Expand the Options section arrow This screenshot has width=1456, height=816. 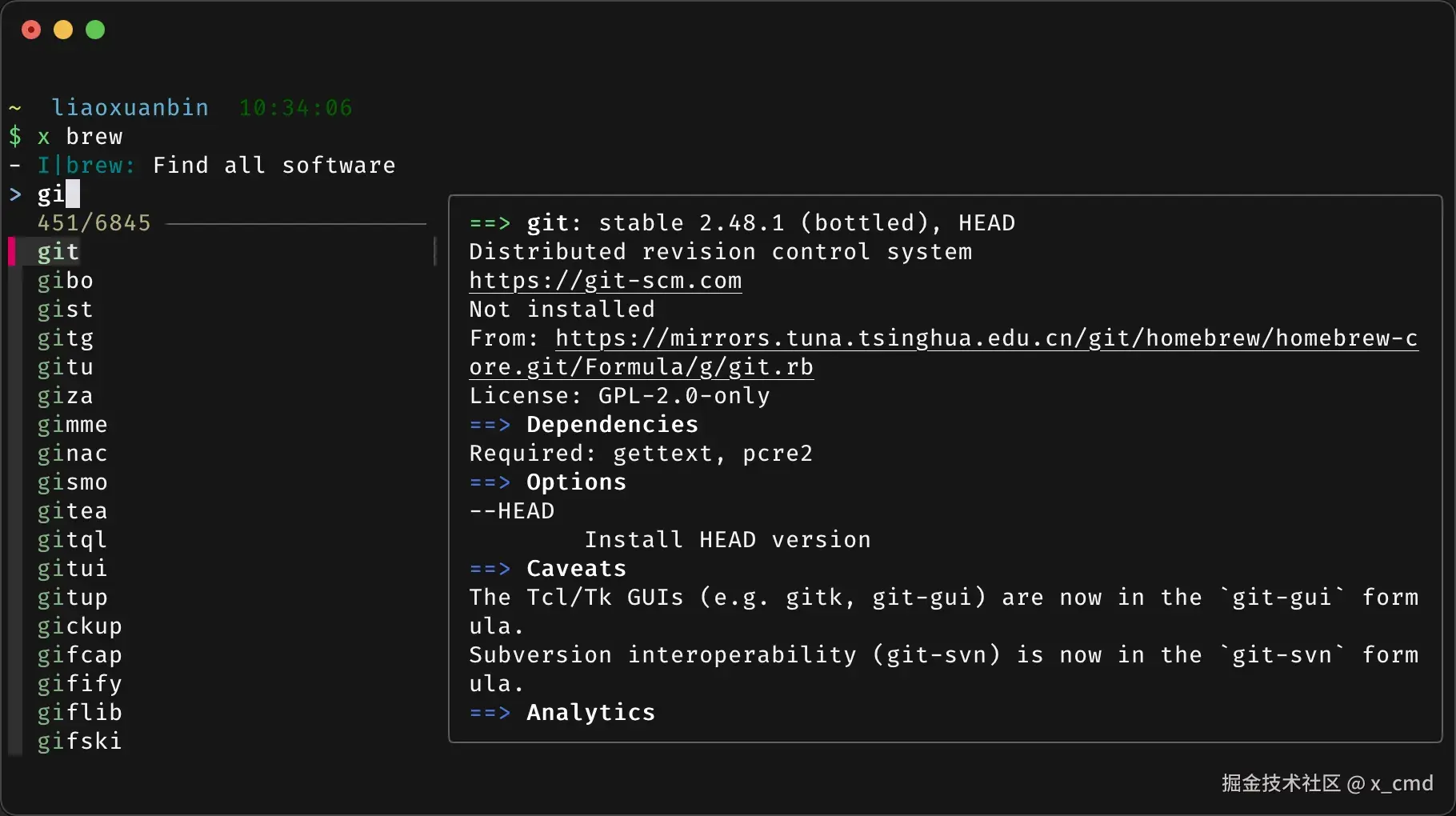coord(490,482)
